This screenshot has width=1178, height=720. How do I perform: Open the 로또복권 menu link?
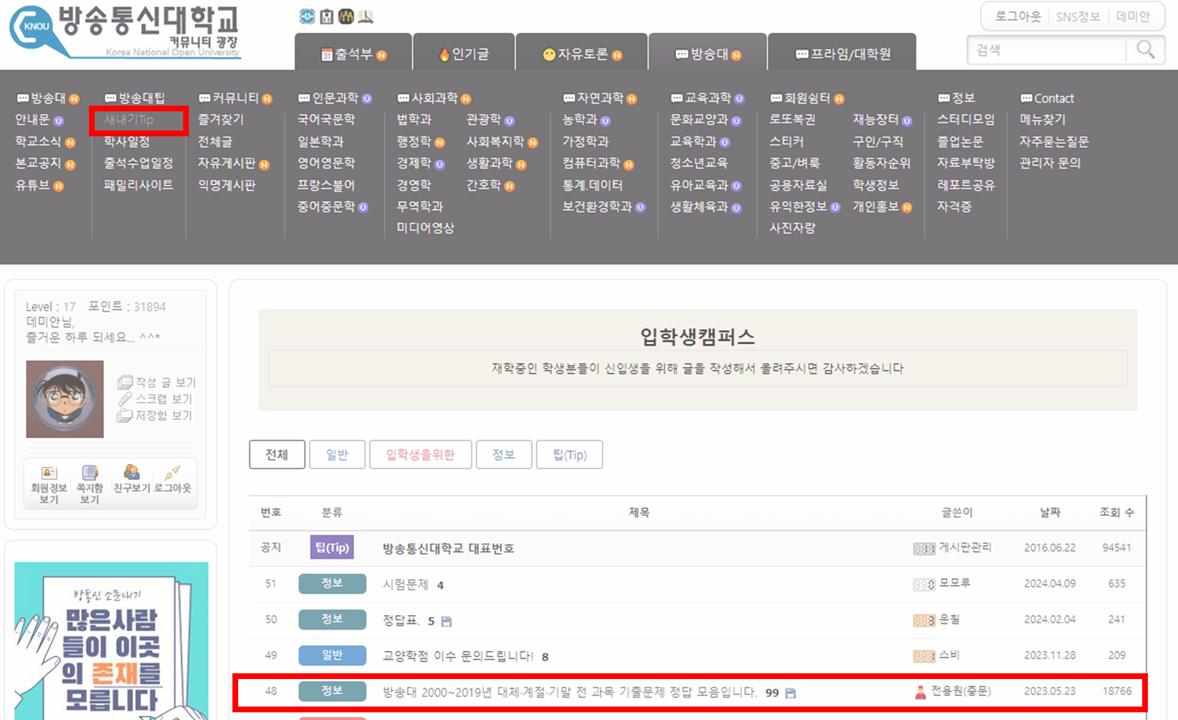pos(793,119)
